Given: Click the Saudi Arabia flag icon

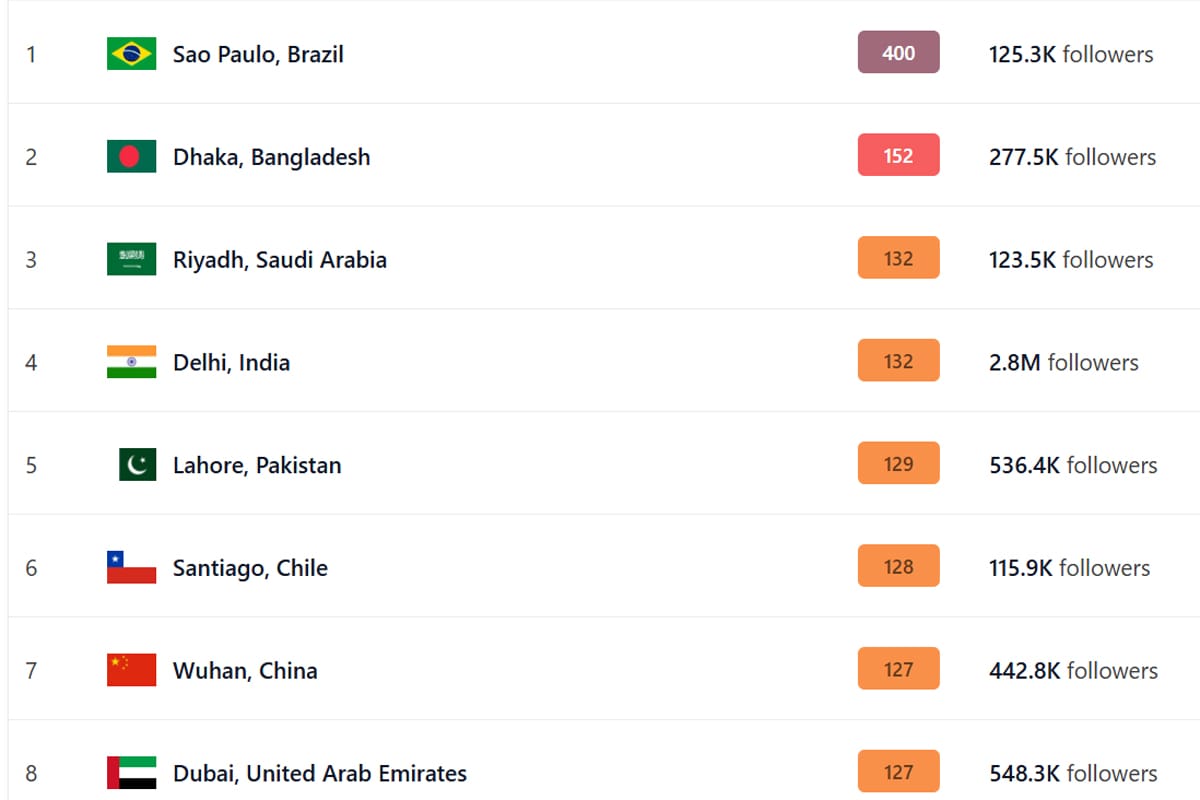Looking at the screenshot, I should [x=131, y=259].
